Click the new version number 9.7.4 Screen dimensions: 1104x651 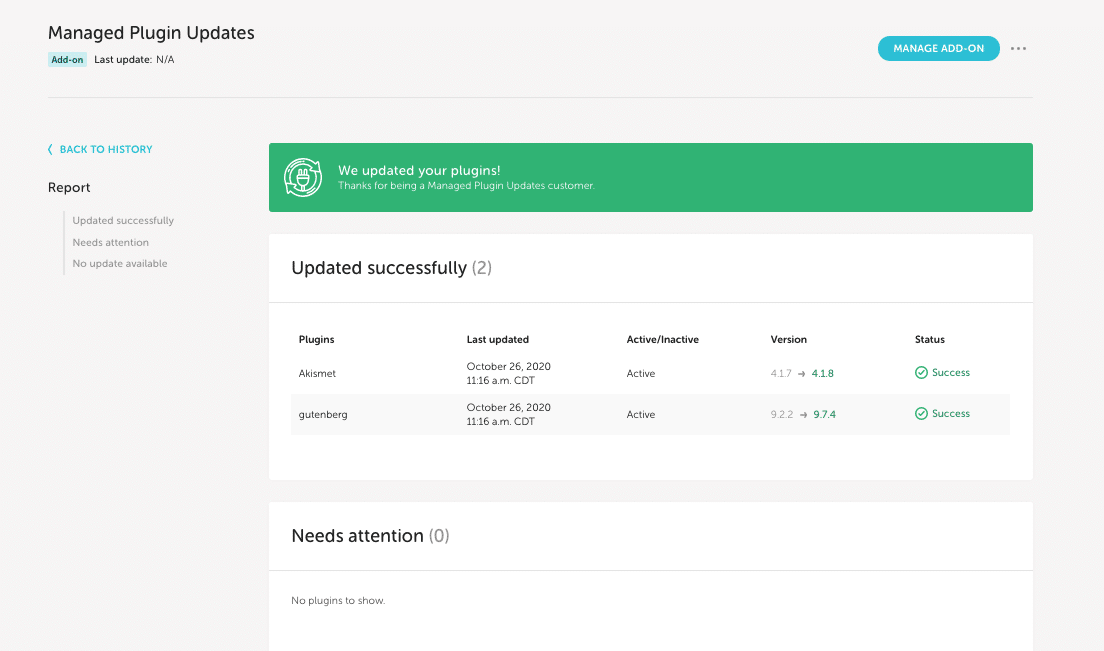(825, 415)
